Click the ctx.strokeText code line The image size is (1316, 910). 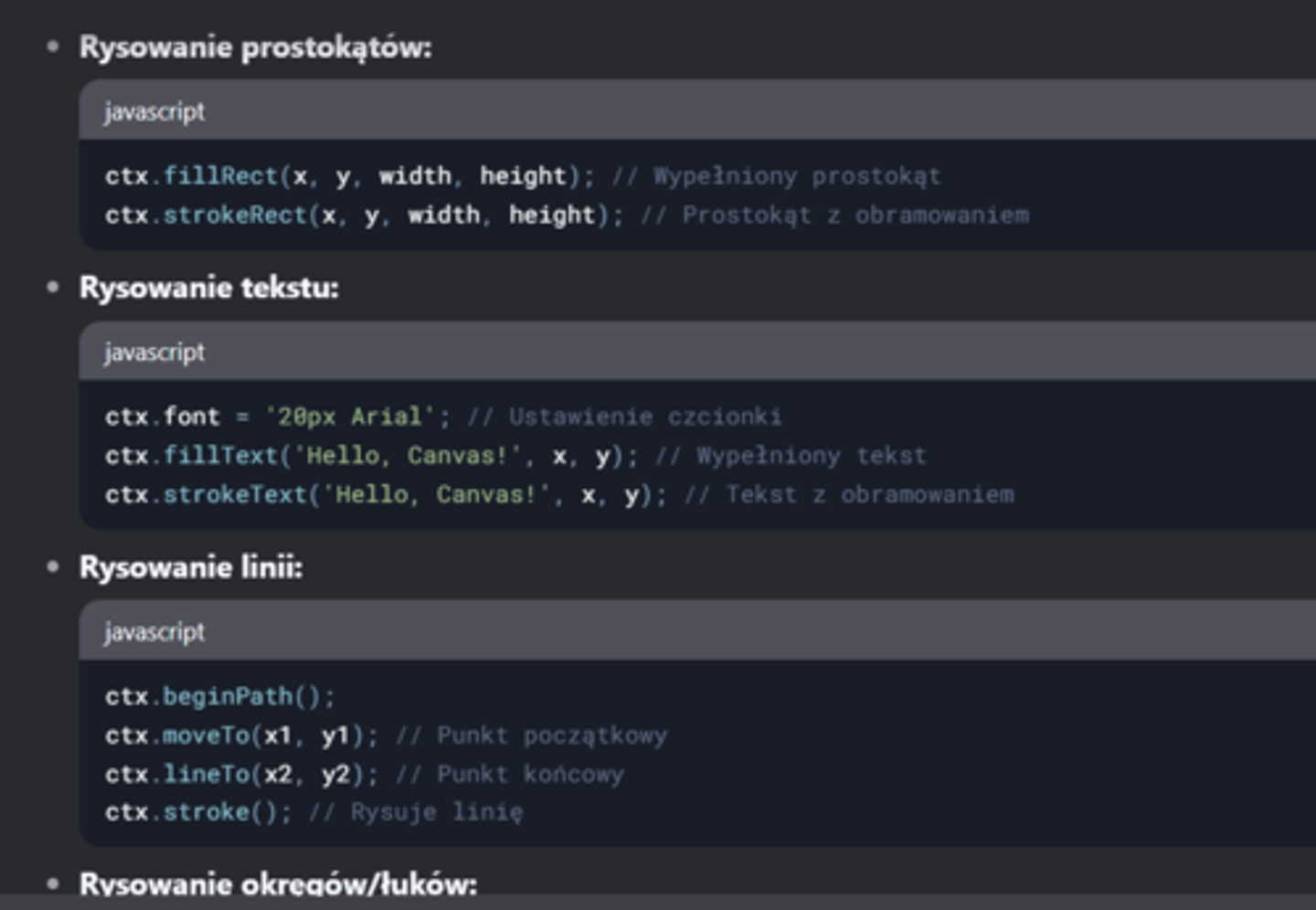click(559, 494)
